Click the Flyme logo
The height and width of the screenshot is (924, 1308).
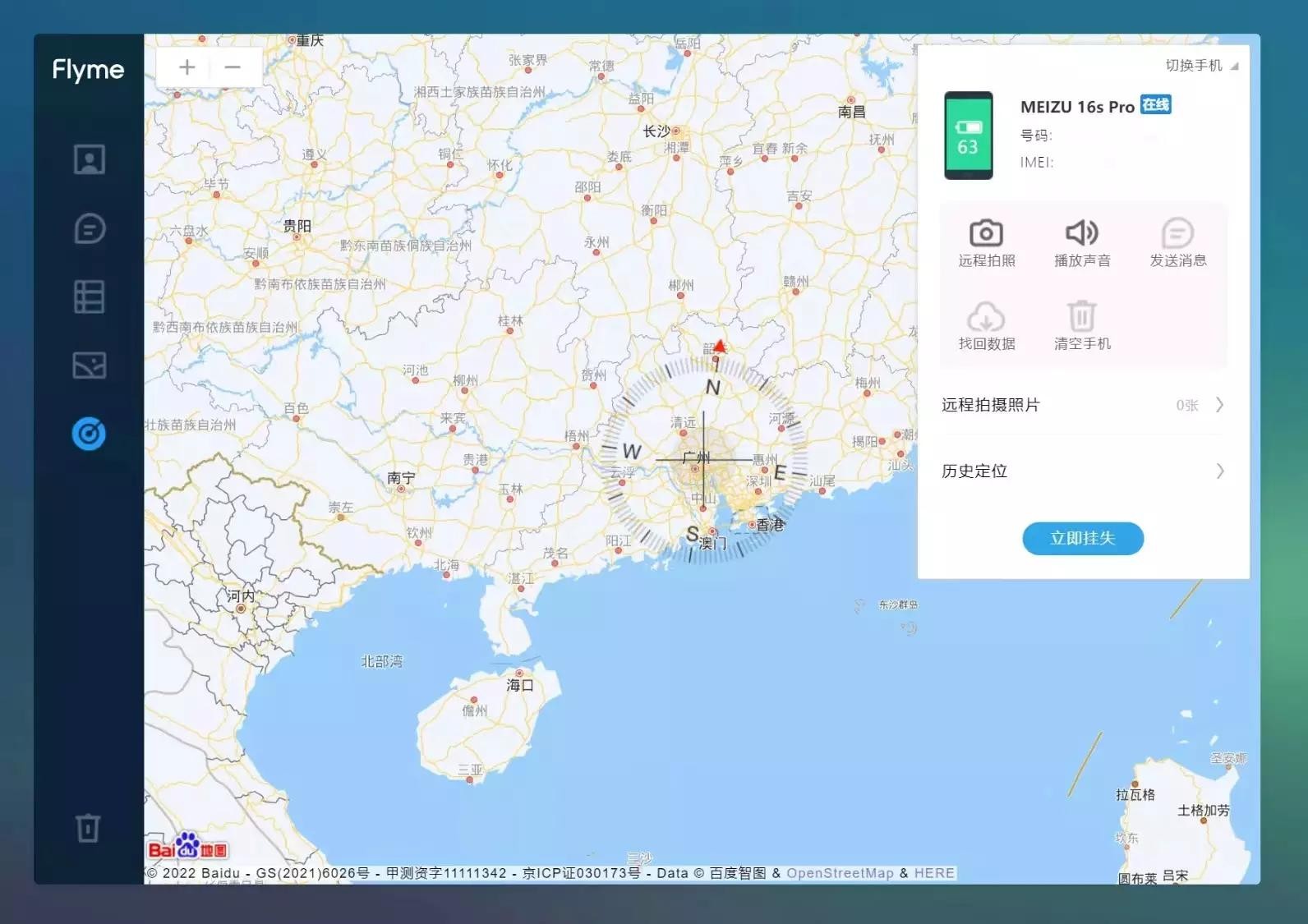(x=88, y=70)
